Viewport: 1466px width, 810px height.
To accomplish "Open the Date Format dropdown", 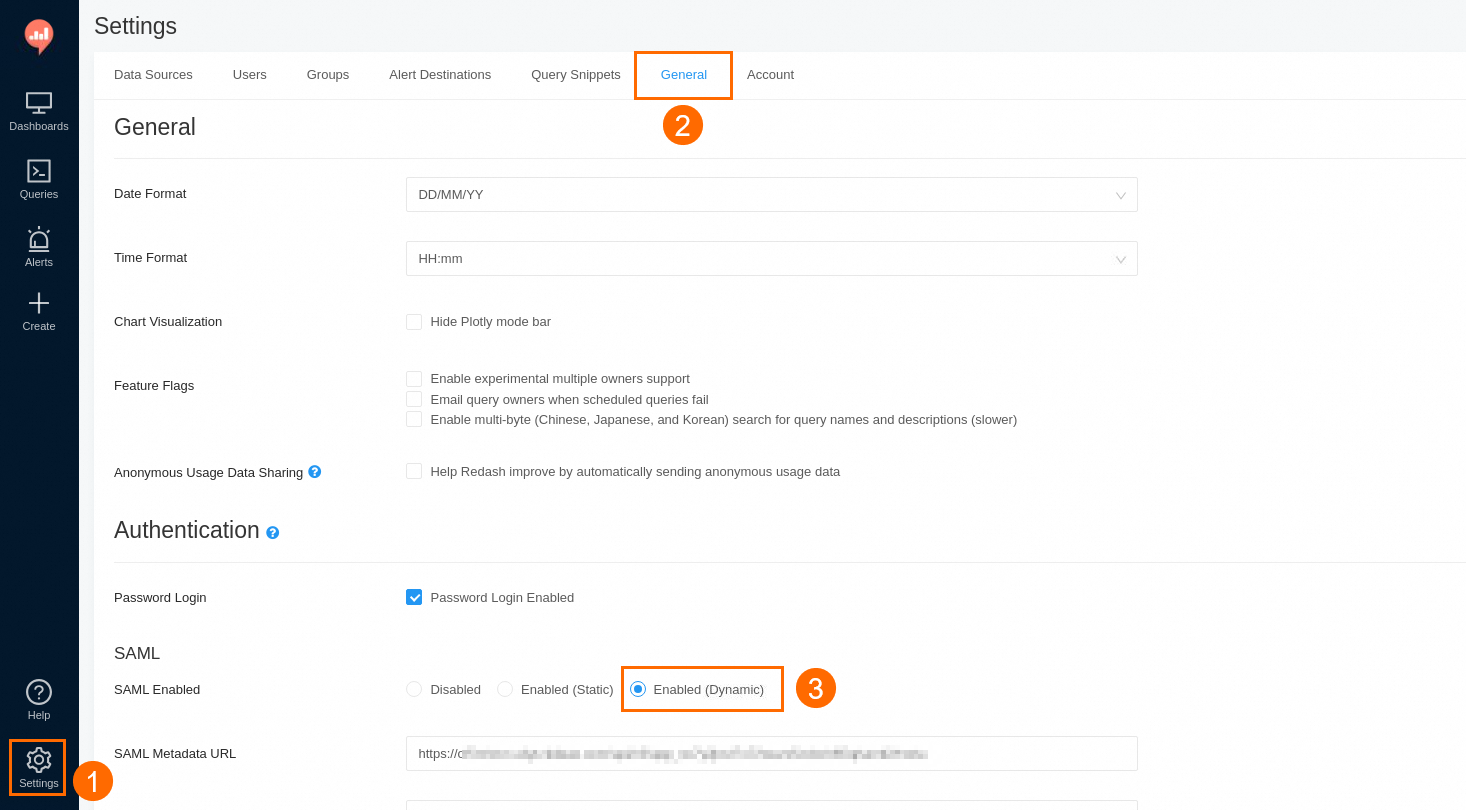I will (771, 195).
